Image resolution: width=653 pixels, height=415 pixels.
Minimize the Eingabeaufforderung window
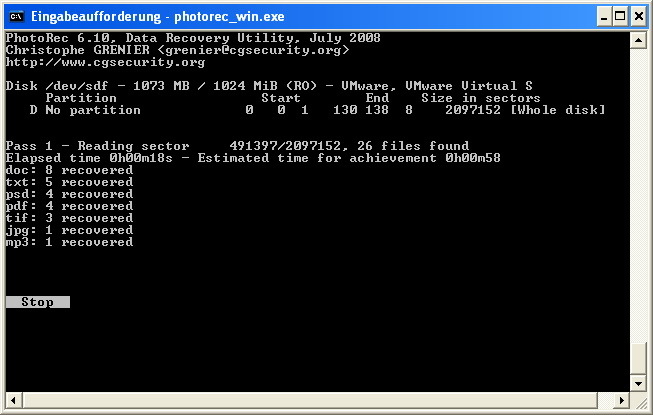(x=604, y=17)
